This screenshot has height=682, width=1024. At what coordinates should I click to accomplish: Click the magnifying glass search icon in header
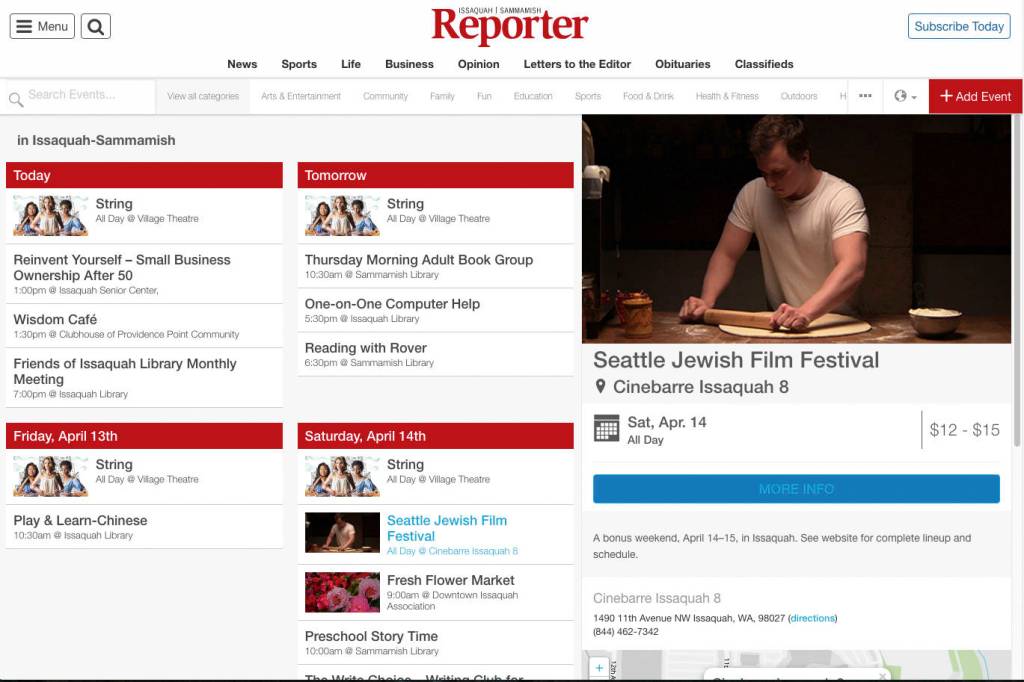click(96, 27)
